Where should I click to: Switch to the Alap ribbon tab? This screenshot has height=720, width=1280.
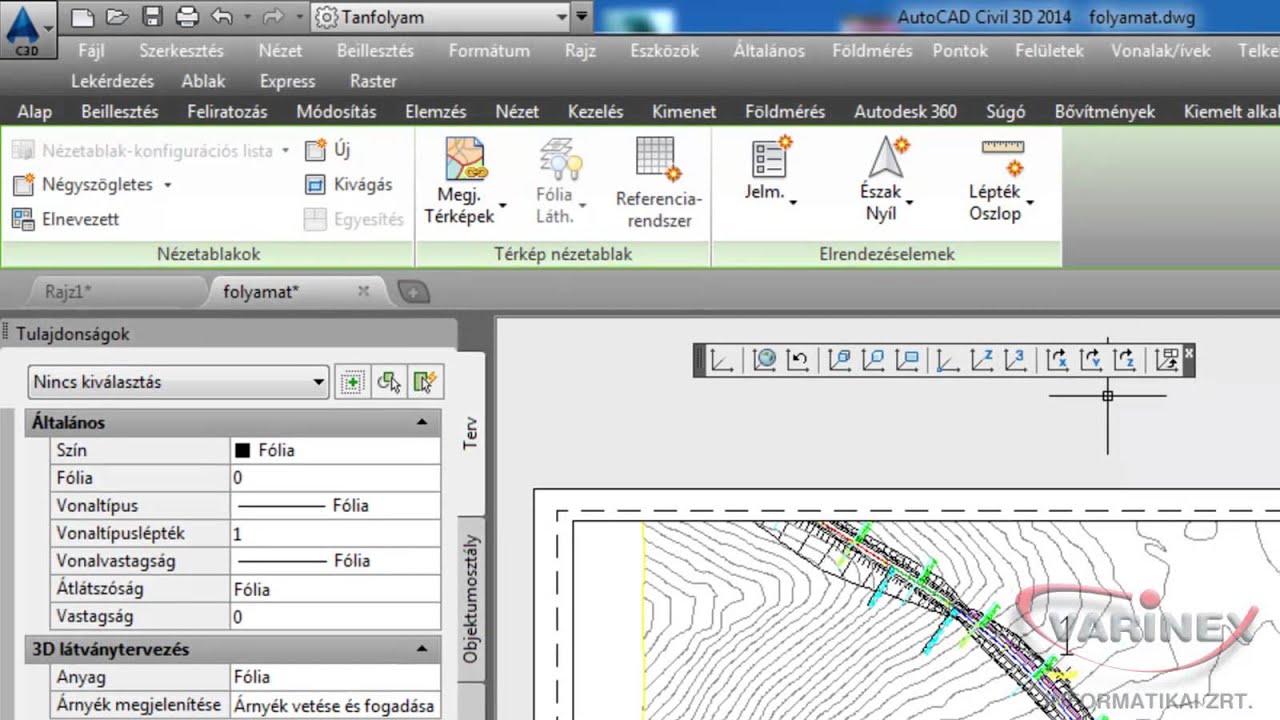(x=34, y=112)
